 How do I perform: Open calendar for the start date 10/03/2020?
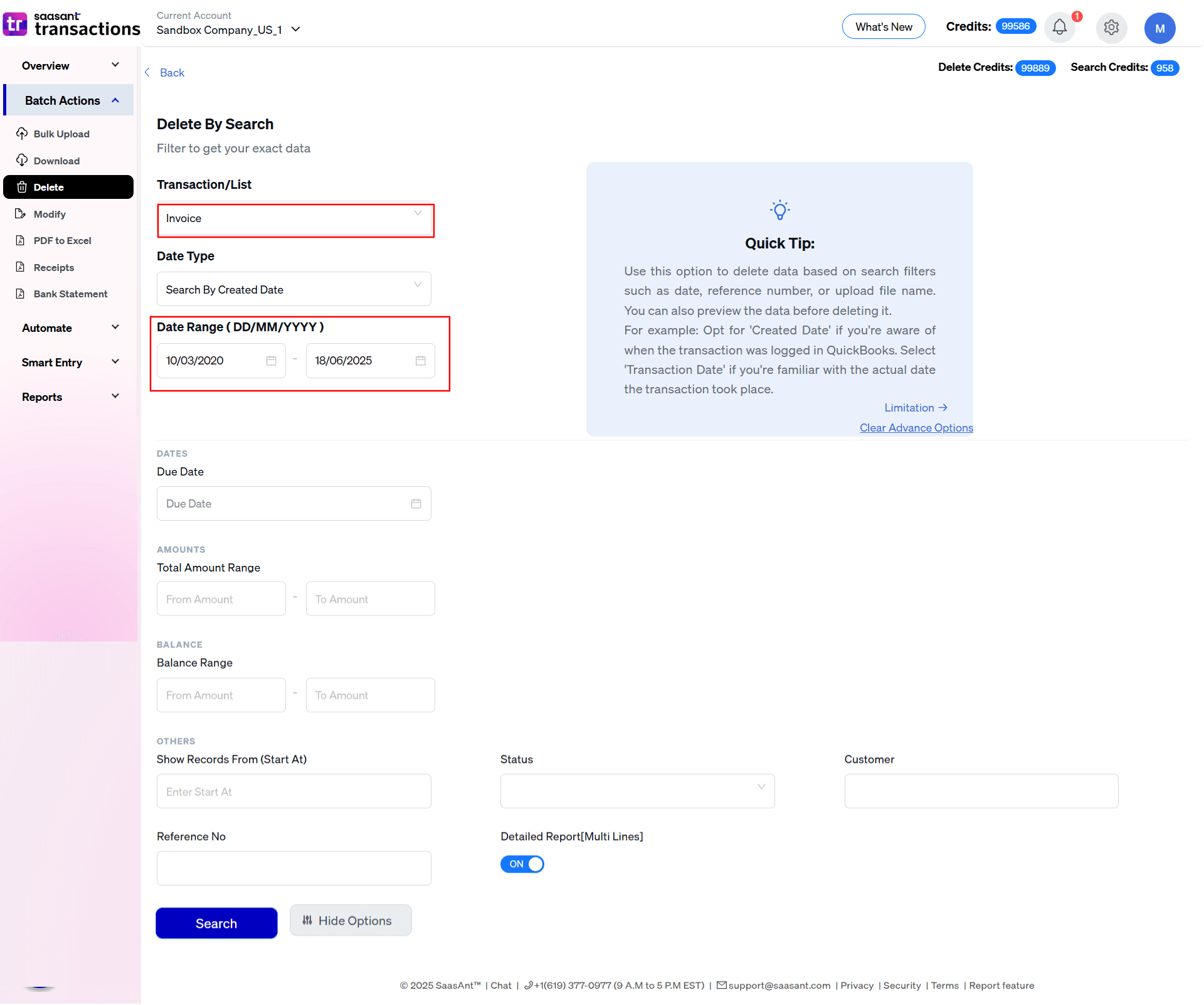tap(271, 361)
